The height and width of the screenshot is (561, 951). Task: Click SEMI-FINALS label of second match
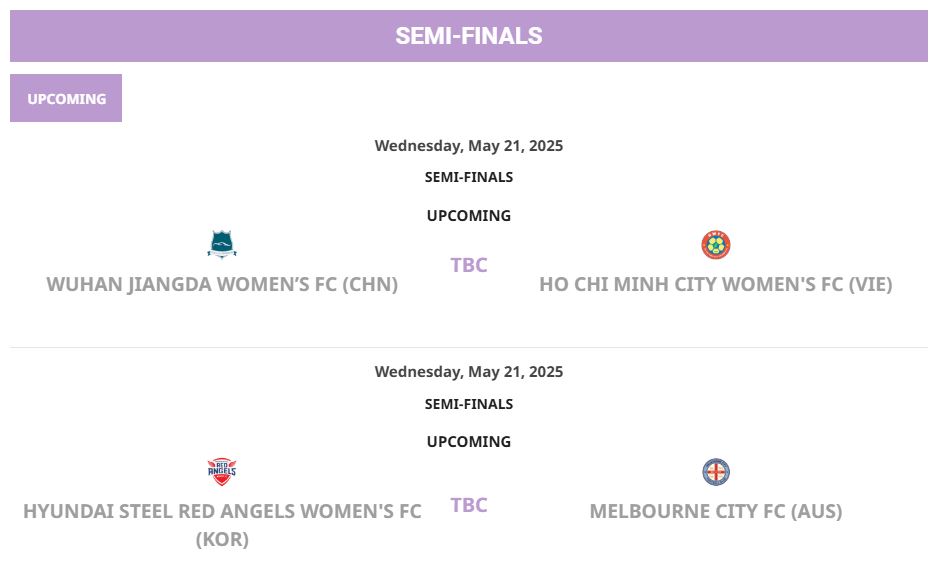tap(469, 404)
